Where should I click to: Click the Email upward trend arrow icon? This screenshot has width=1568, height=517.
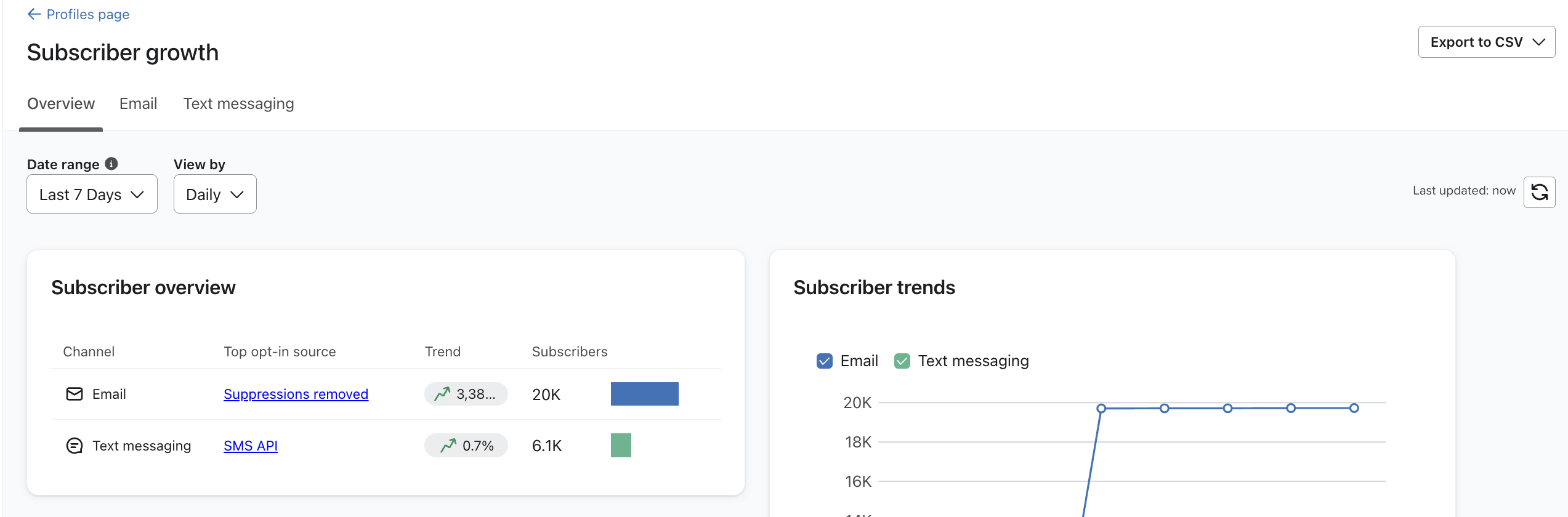[x=442, y=394]
